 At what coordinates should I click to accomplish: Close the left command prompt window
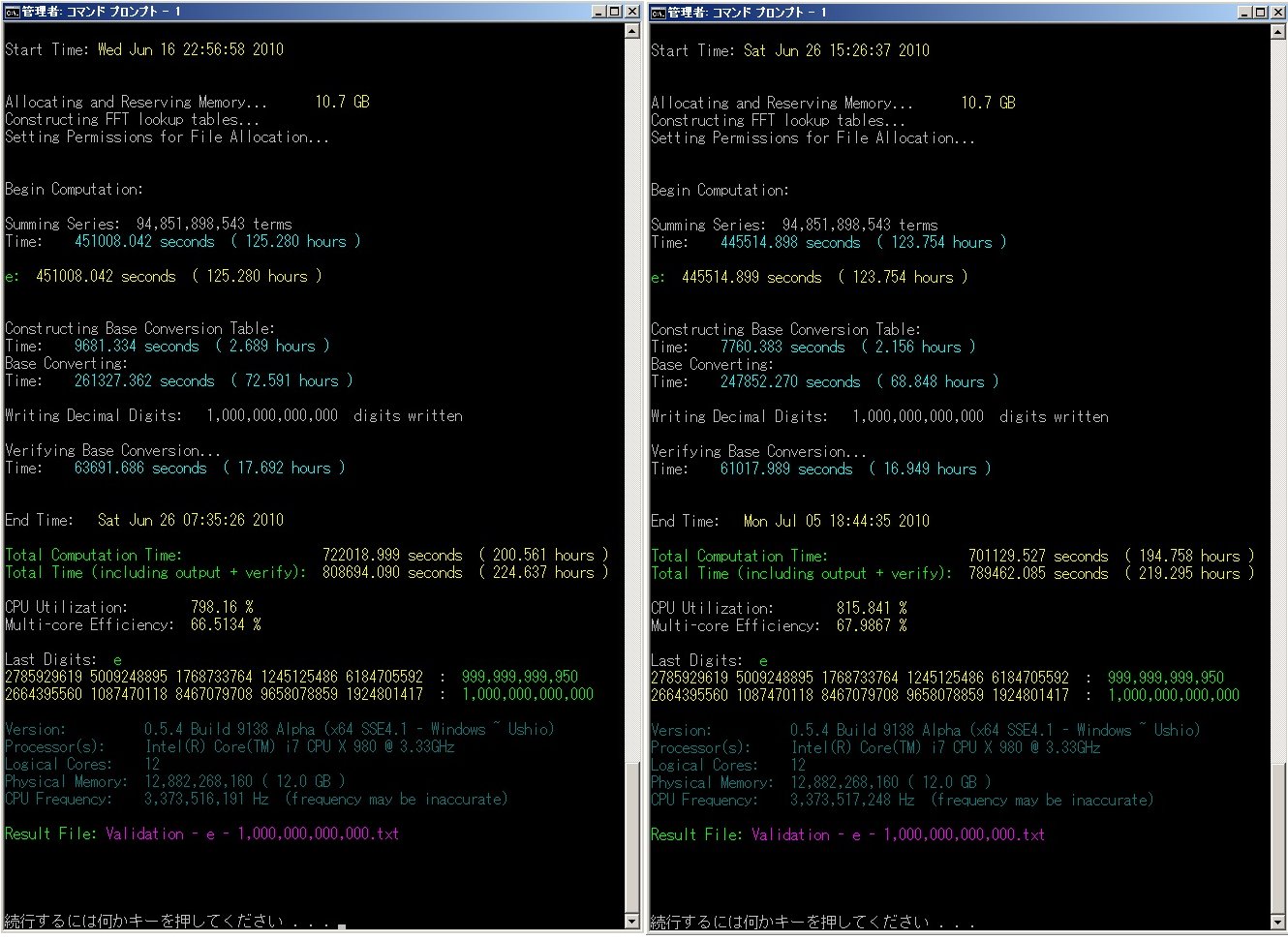631,12
